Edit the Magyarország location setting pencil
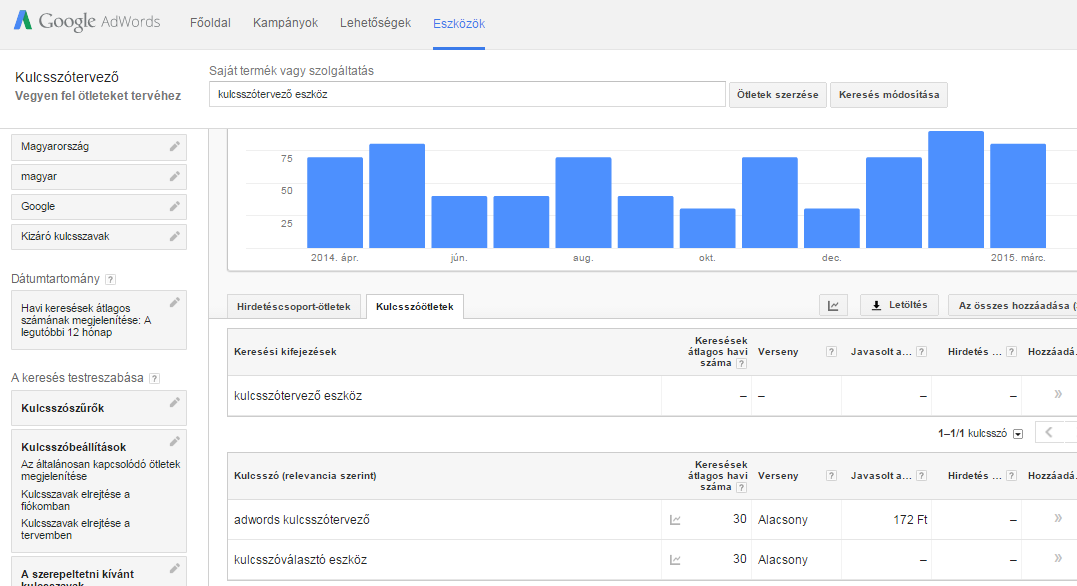Image resolution: width=1077 pixels, height=586 pixels. tap(174, 146)
